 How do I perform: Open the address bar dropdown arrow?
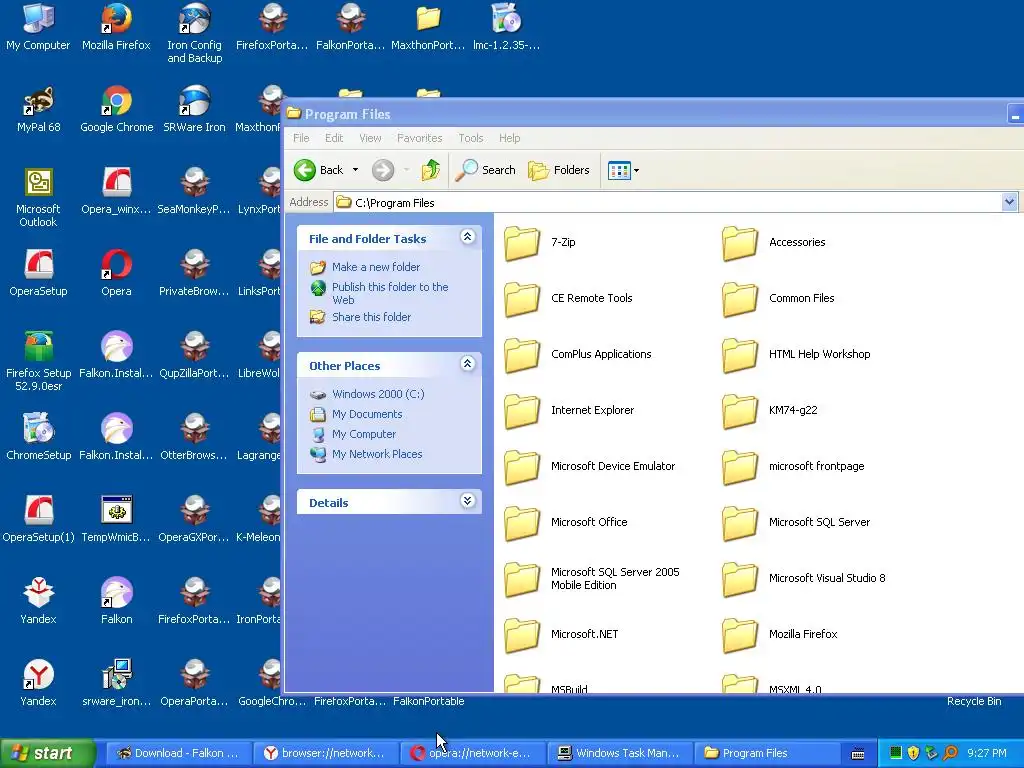tap(1009, 202)
